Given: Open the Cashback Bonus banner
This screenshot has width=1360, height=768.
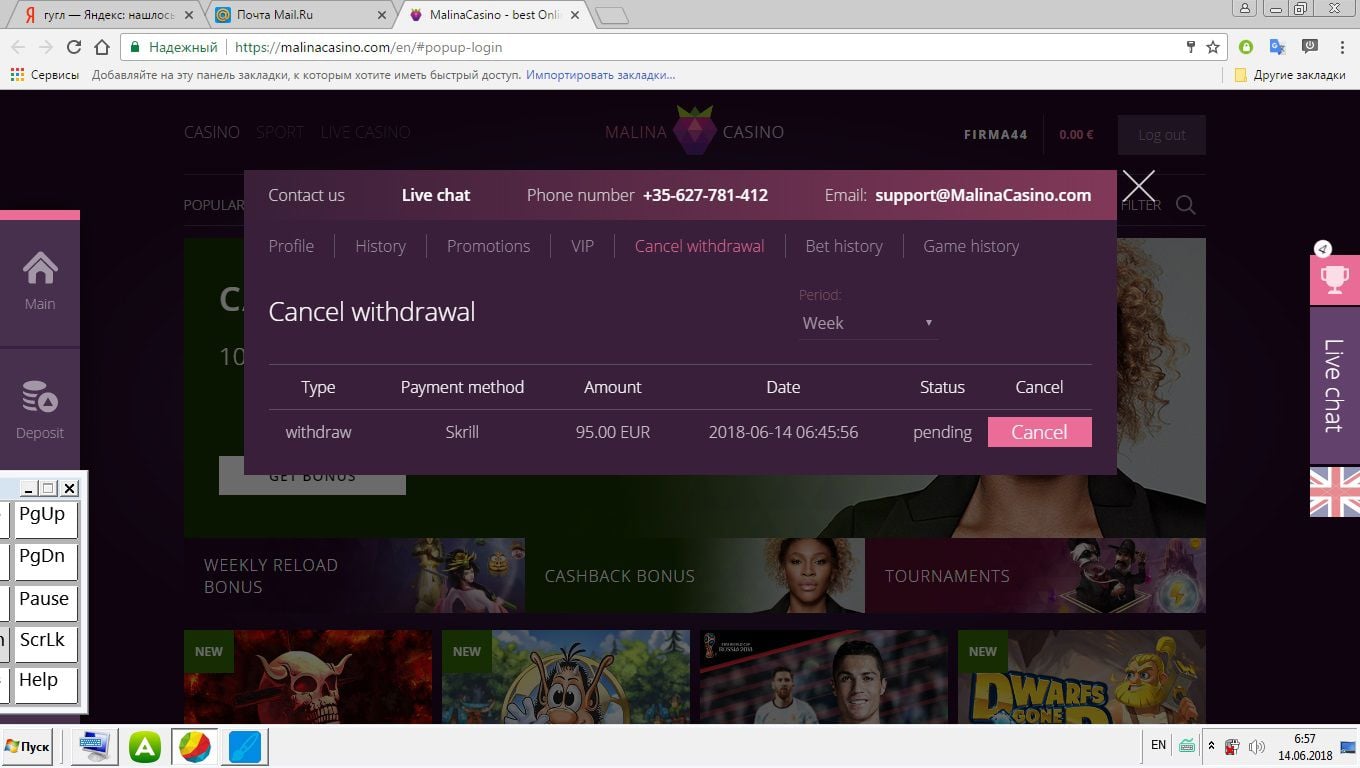Looking at the screenshot, I should coord(695,576).
